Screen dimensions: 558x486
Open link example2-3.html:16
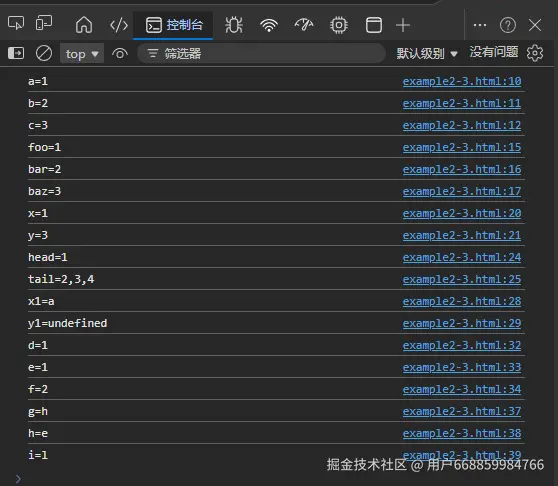462,169
